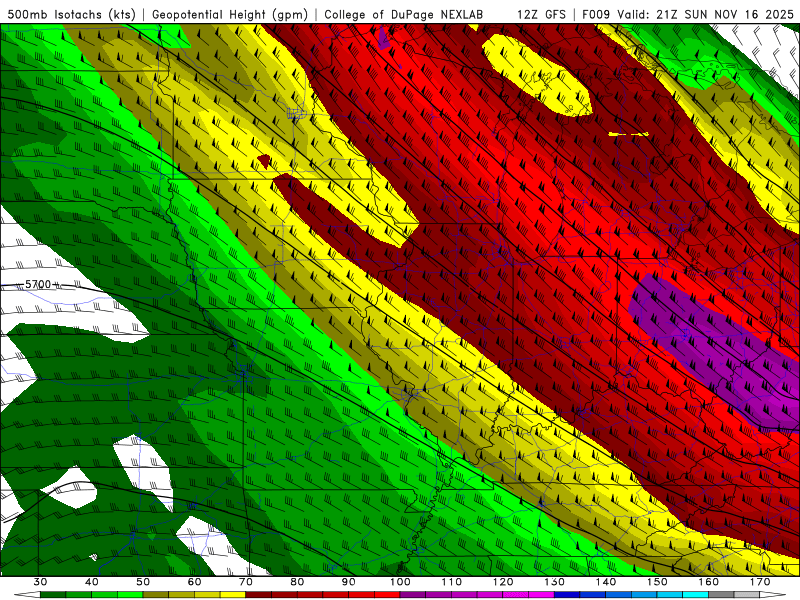
Task: Click the 30 value on the color scale
Action: [40, 582]
